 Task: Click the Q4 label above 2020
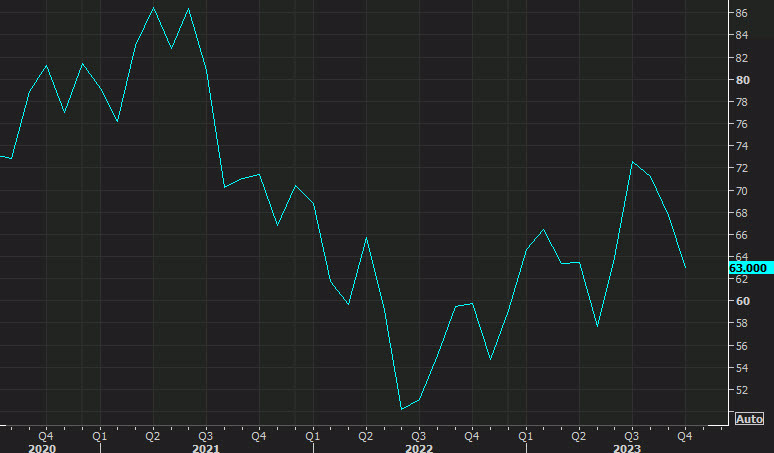(x=46, y=436)
